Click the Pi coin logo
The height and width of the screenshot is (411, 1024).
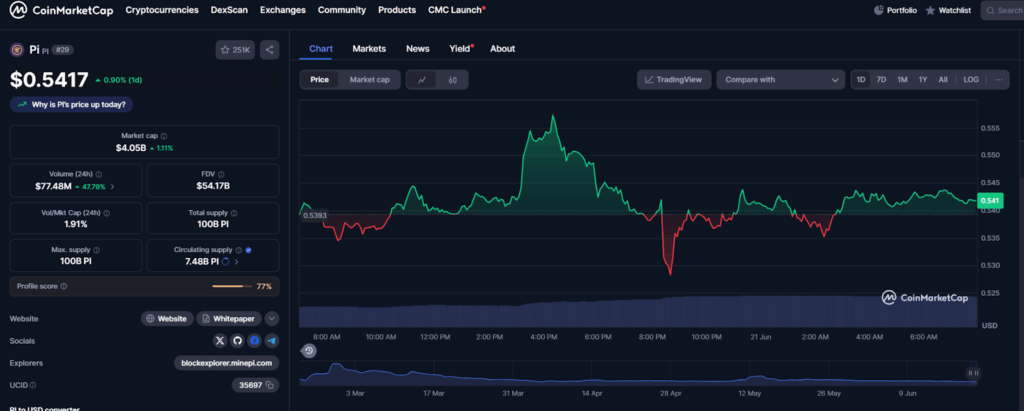point(17,50)
